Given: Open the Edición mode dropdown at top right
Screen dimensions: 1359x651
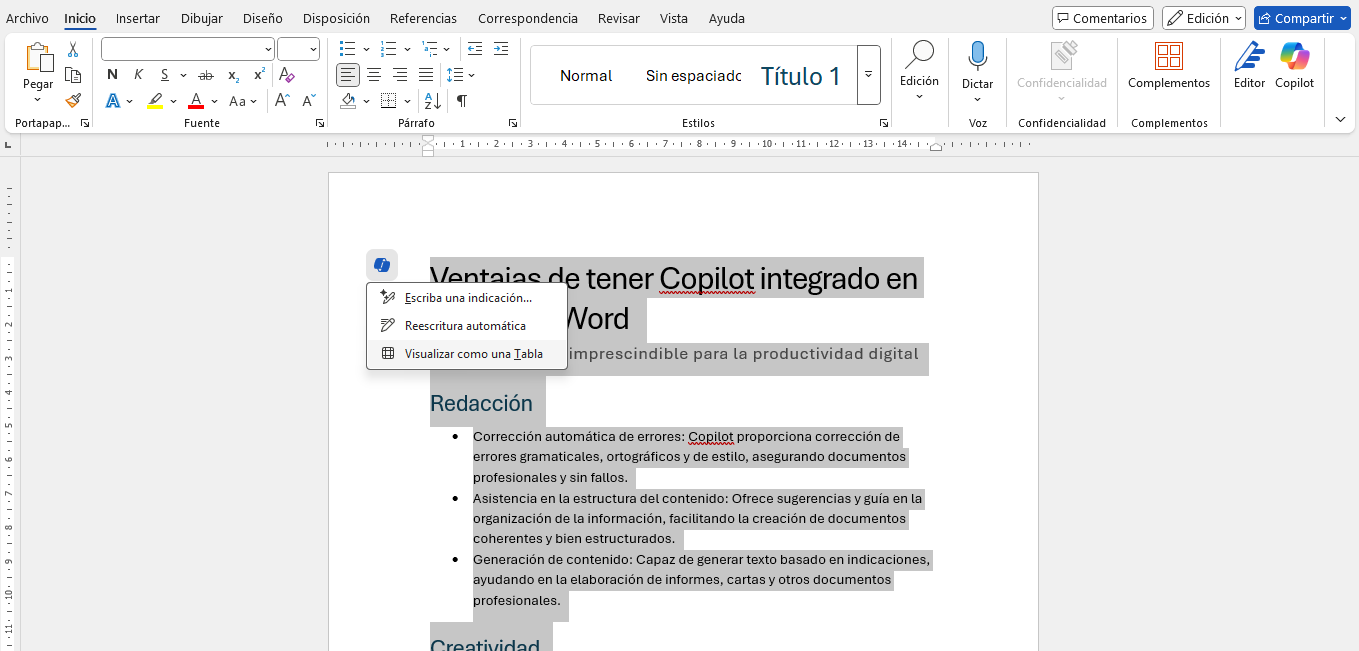Looking at the screenshot, I should [1204, 18].
